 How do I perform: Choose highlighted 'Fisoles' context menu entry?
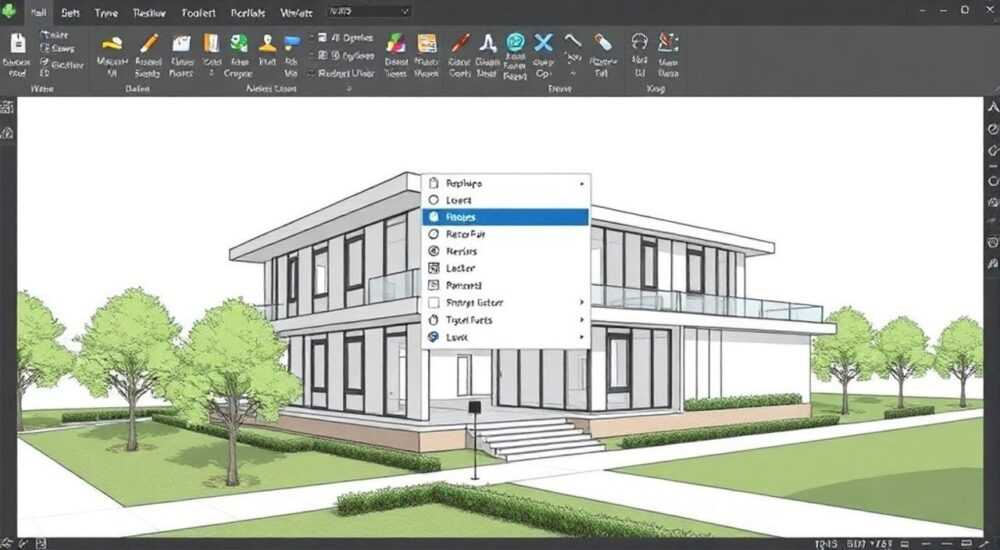point(506,217)
